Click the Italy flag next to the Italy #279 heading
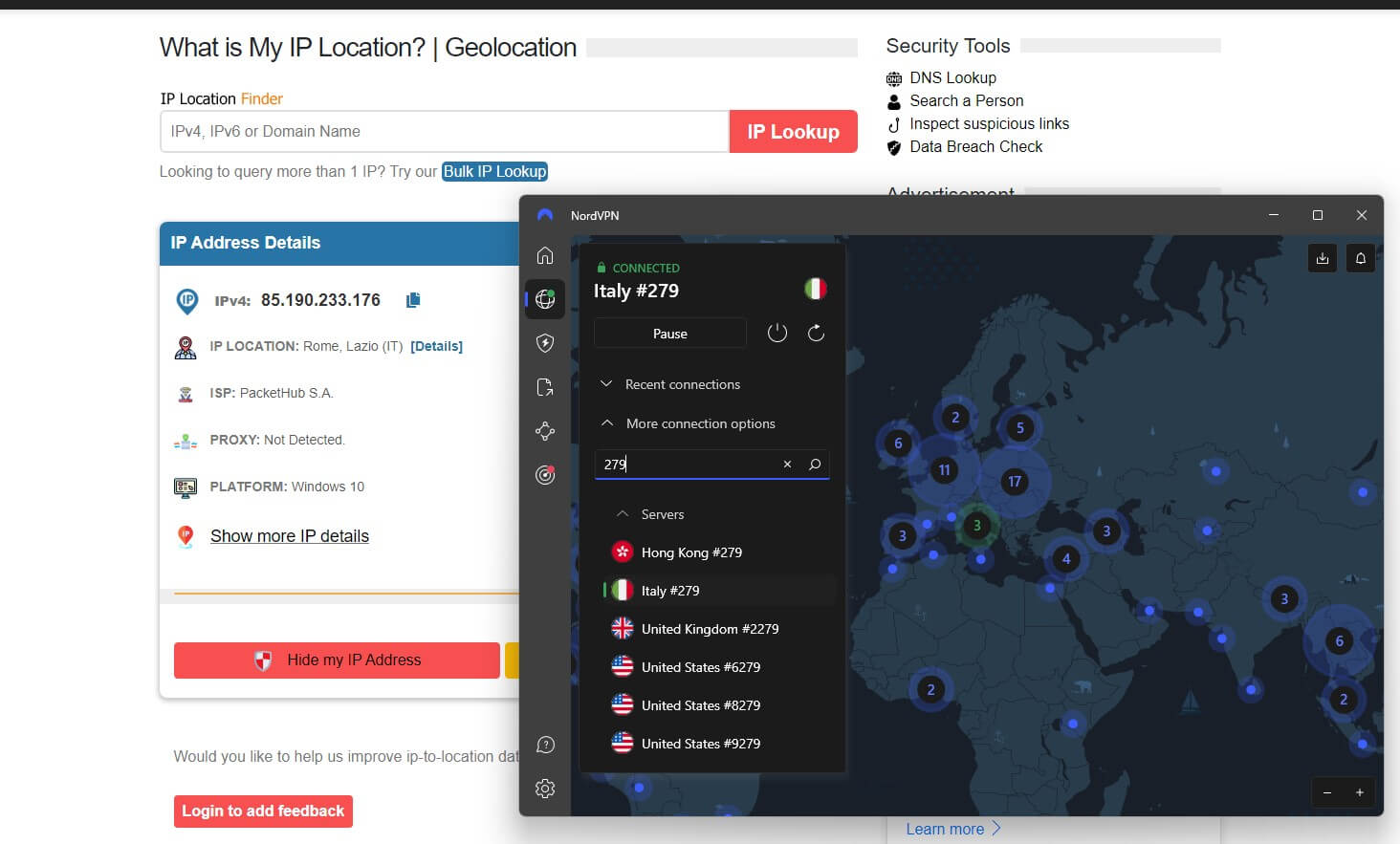The height and width of the screenshot is (844, 1400). 815,289
